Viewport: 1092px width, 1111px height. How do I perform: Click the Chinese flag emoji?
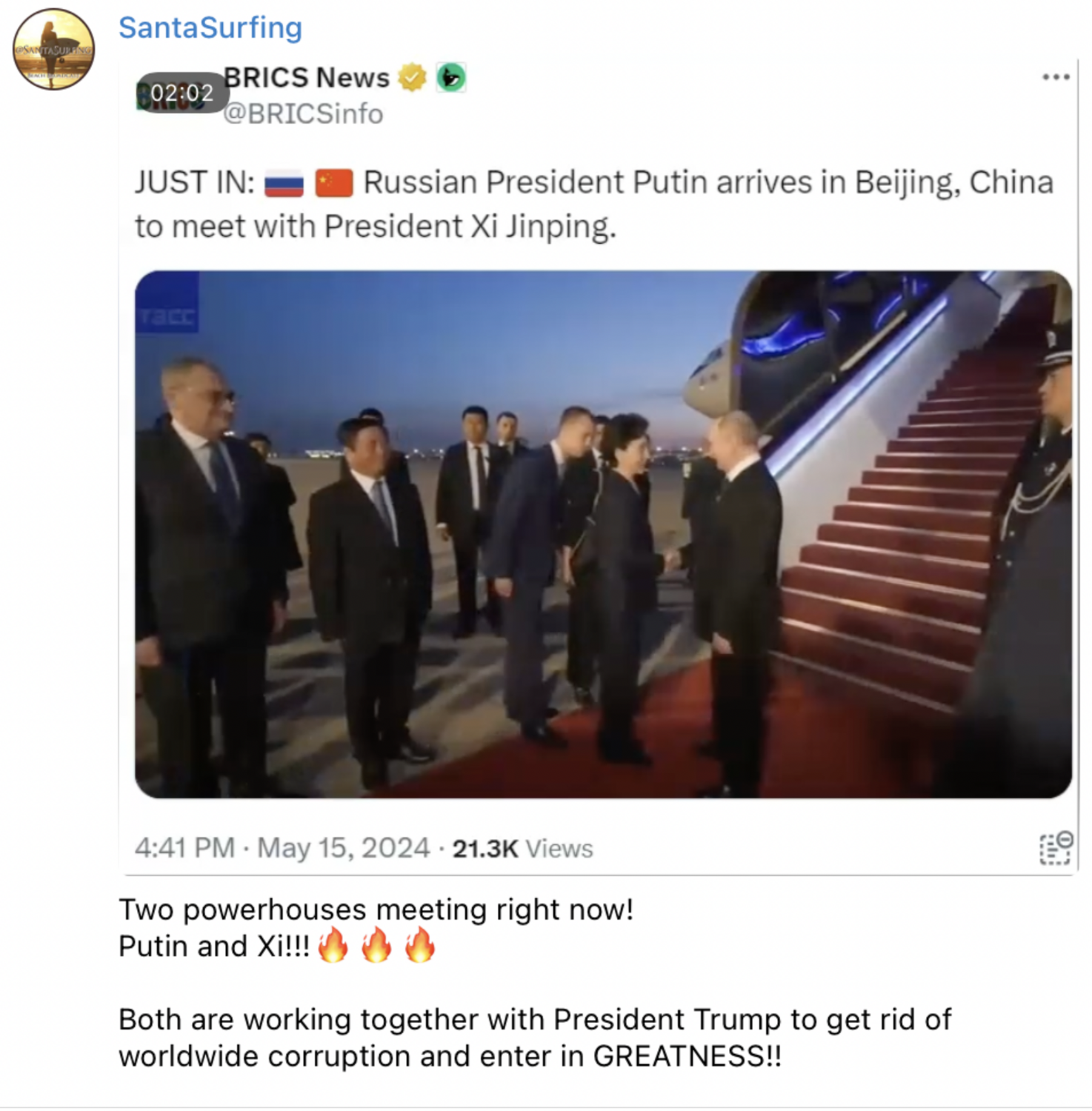click(x=334, y=183)
